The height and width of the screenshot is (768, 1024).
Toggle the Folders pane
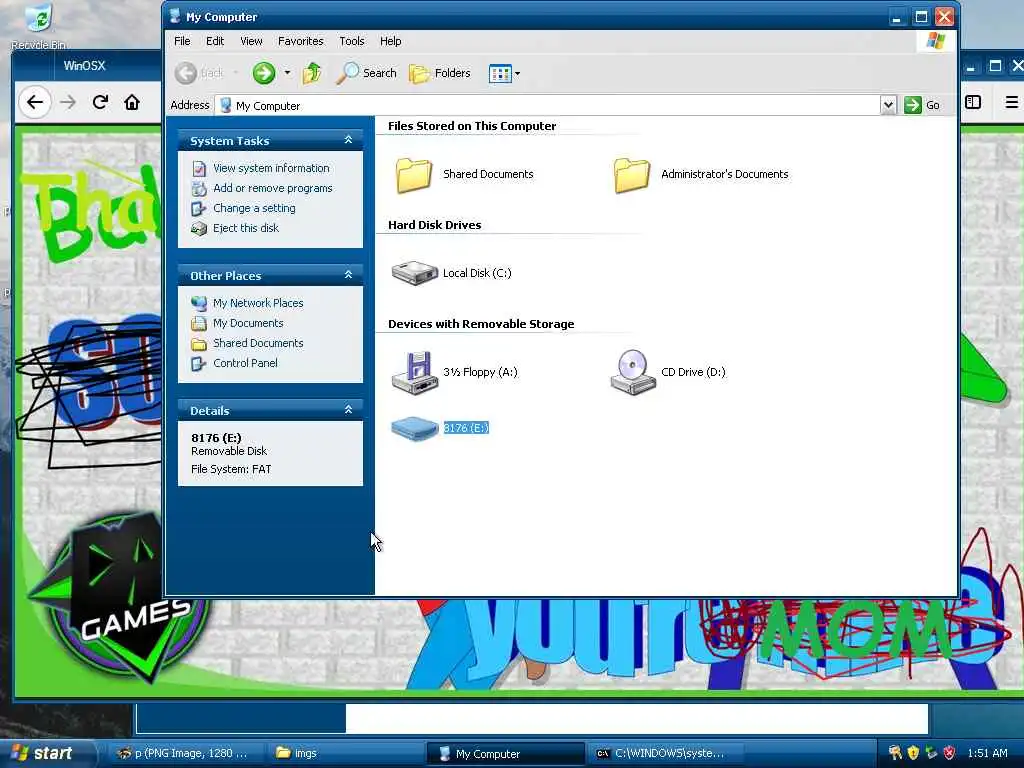440,73
